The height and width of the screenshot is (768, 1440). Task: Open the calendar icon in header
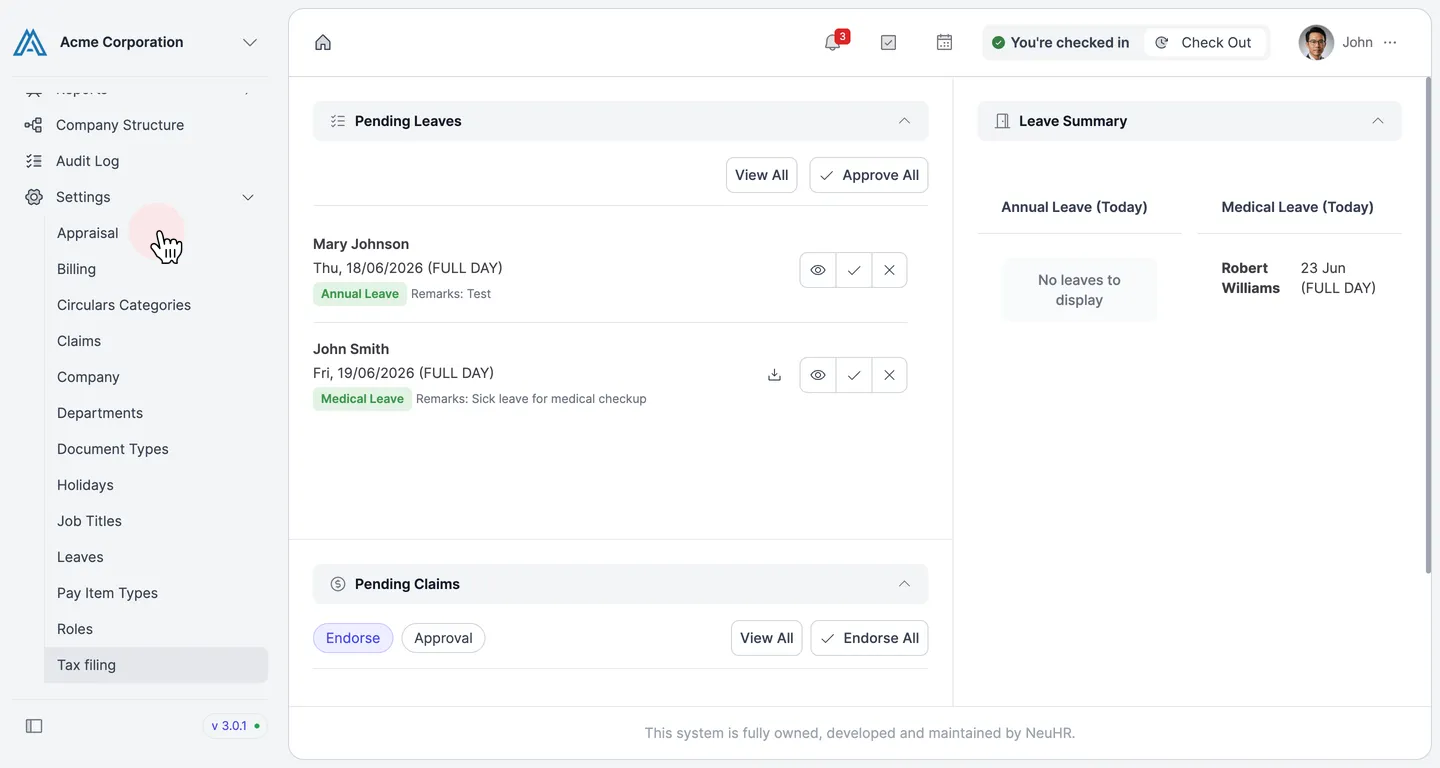click(x=944, y=42)
